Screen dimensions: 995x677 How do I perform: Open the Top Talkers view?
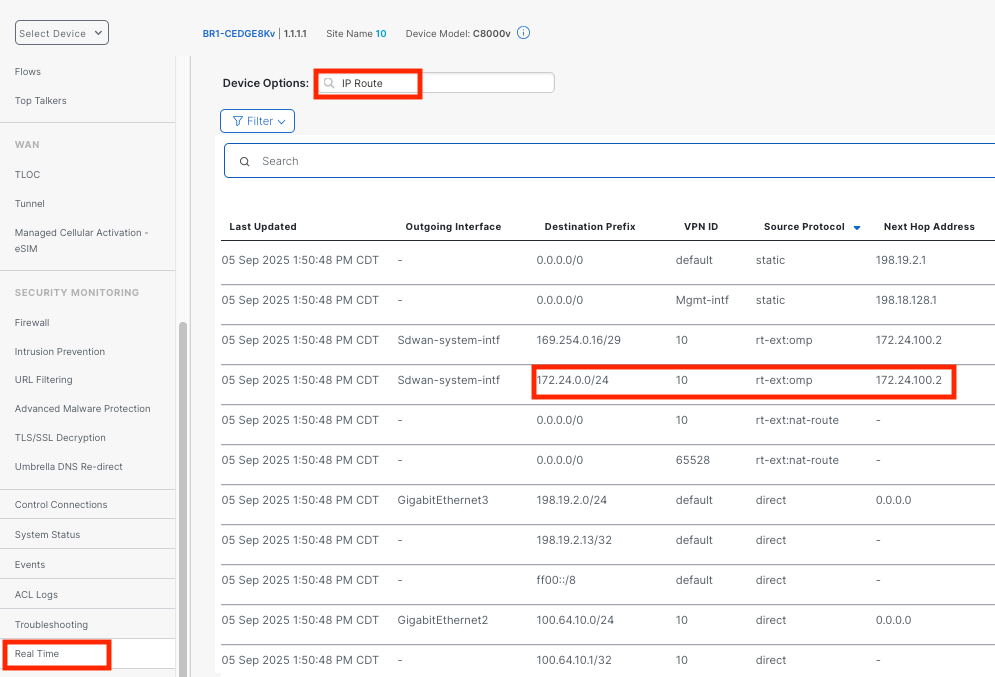coord(41,101)
